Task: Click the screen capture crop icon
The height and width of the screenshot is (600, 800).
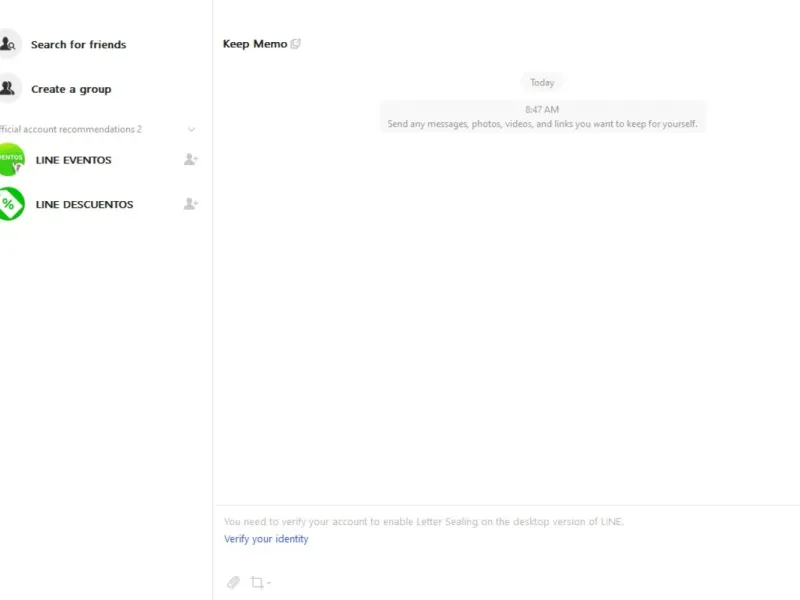Action: click(257, 582)
